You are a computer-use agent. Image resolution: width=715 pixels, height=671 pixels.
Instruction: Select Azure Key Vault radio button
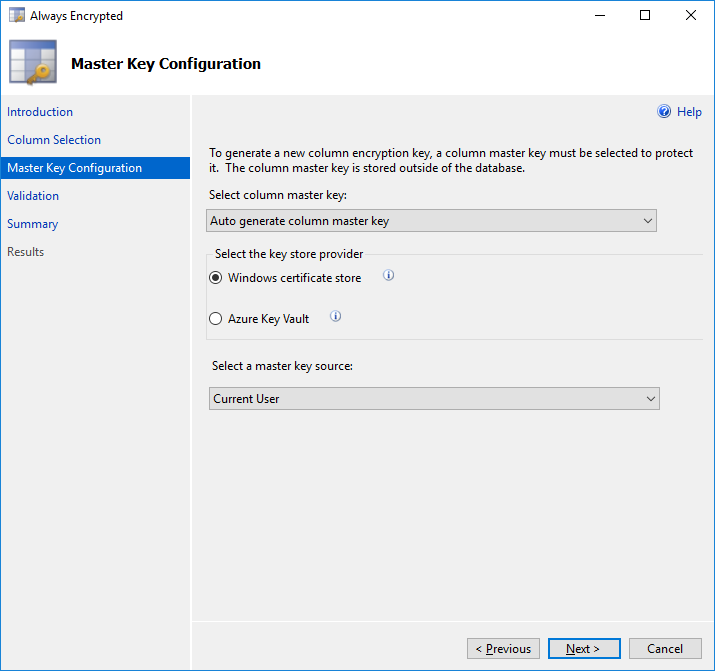pyautogui.click(x=216, y=319)
